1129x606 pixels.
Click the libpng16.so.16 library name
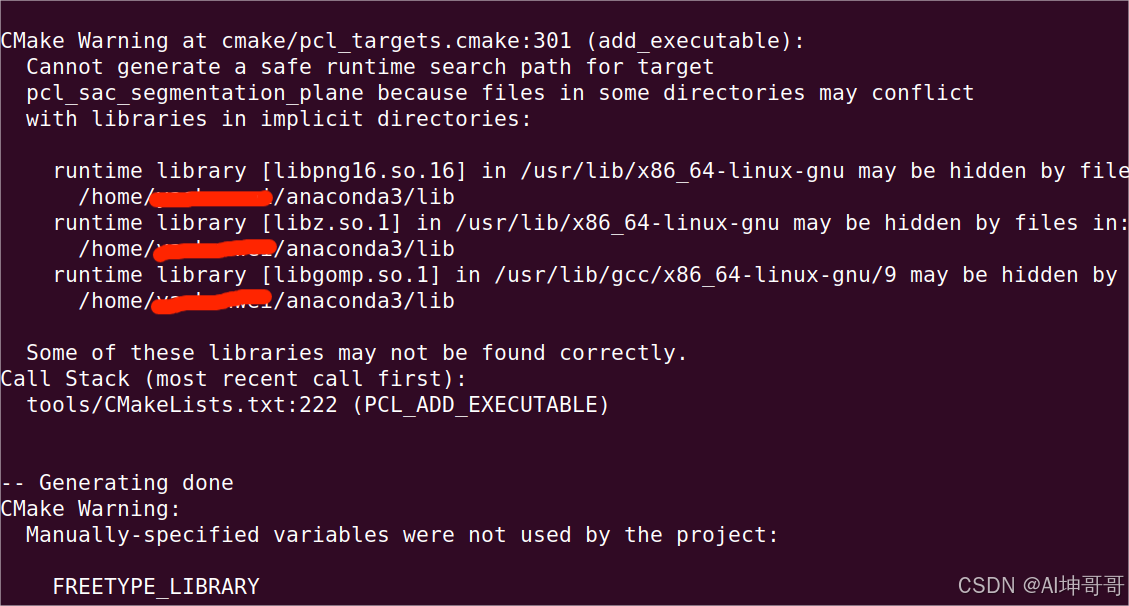(364, 171)
